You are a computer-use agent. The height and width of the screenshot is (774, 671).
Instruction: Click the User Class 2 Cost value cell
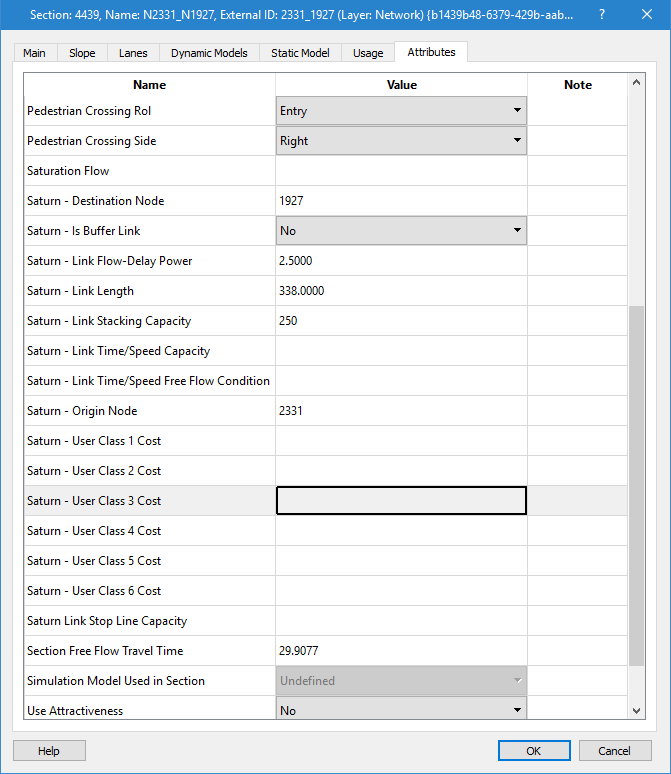(x=401, y=471)
